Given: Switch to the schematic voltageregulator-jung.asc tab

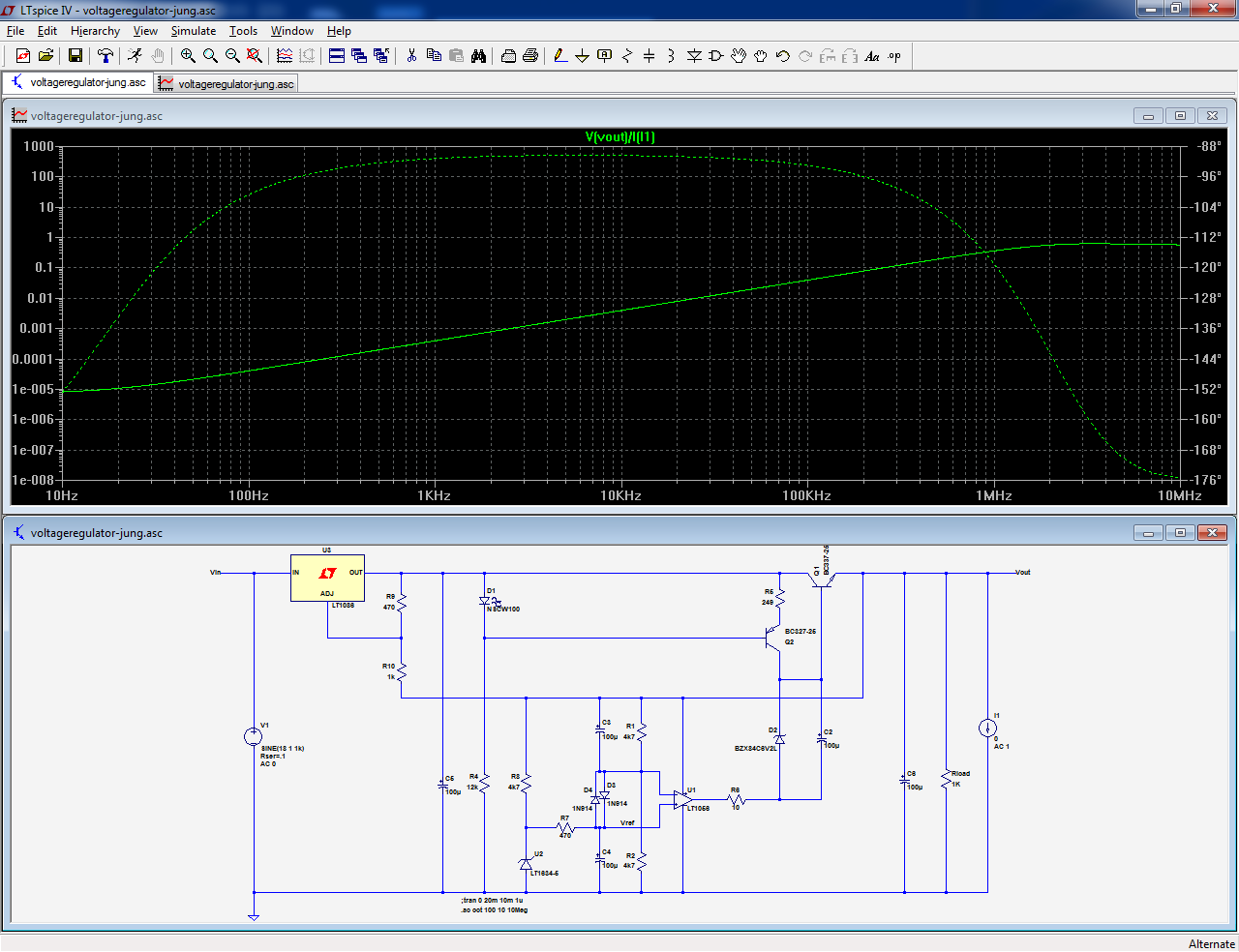Looking at the screenshot, I should click(78, 82).
